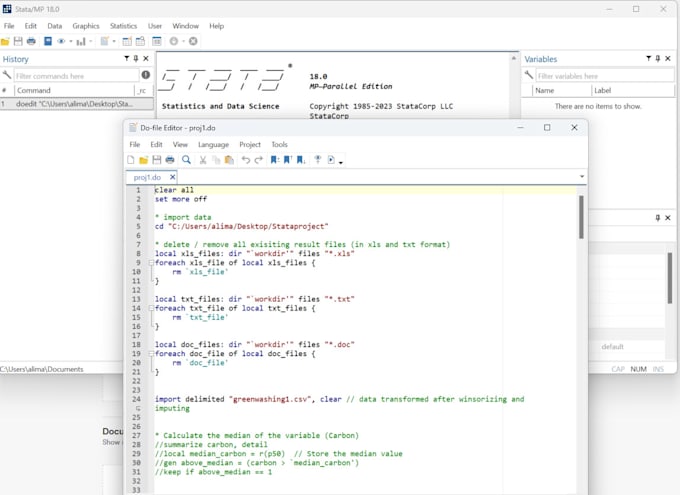Click wrench icon in Variables filter
The width and height of the screenshot is (680, 495).
529,75
